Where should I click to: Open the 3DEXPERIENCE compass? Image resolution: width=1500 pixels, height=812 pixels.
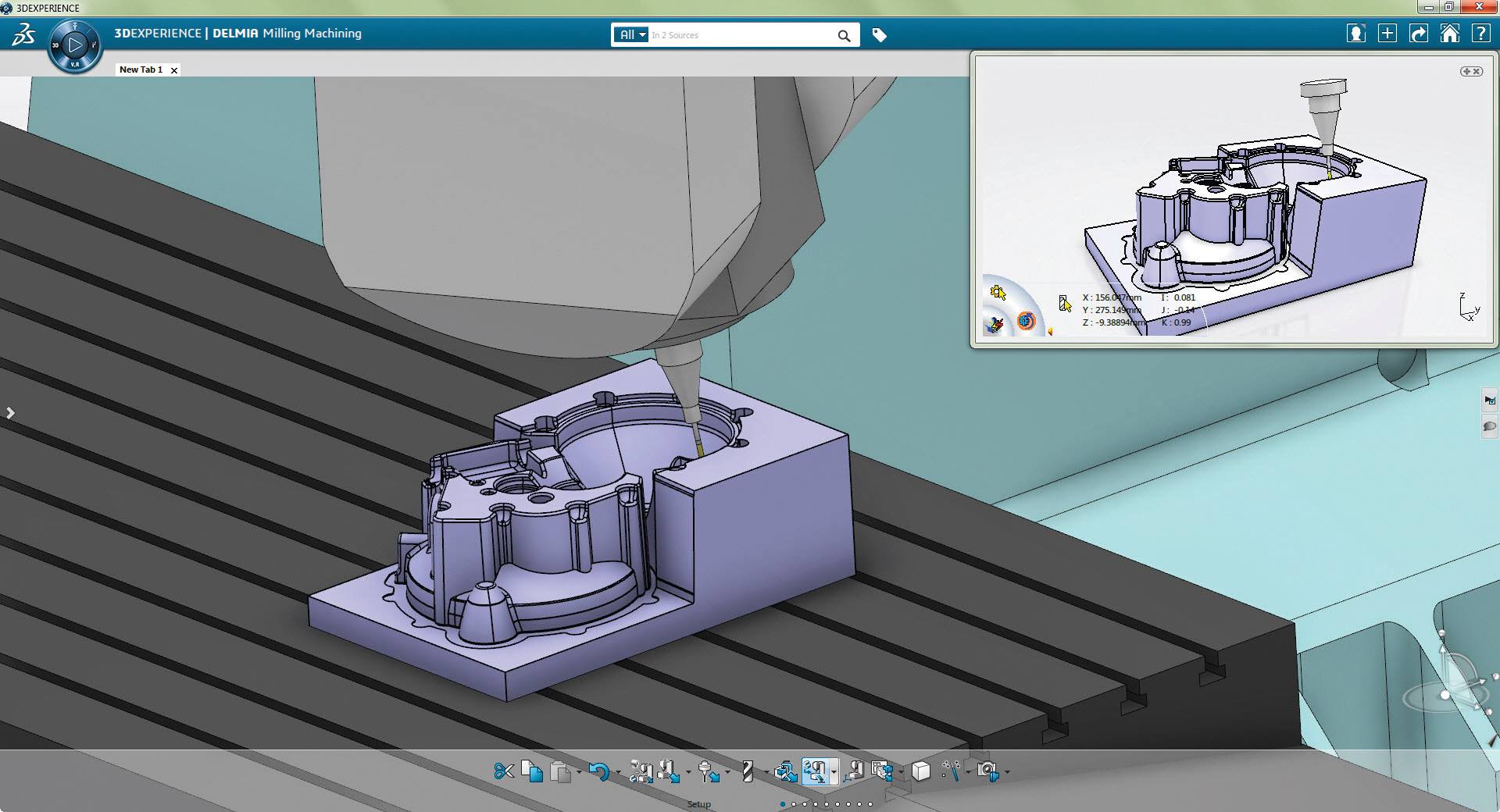point(75,45)
